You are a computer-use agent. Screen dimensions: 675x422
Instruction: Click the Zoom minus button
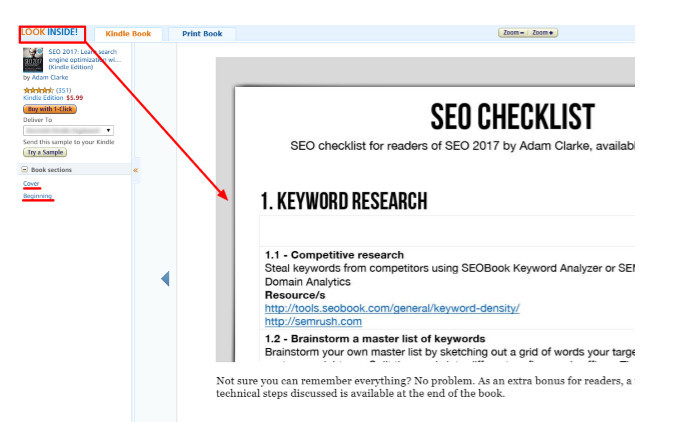coord(513,33)
